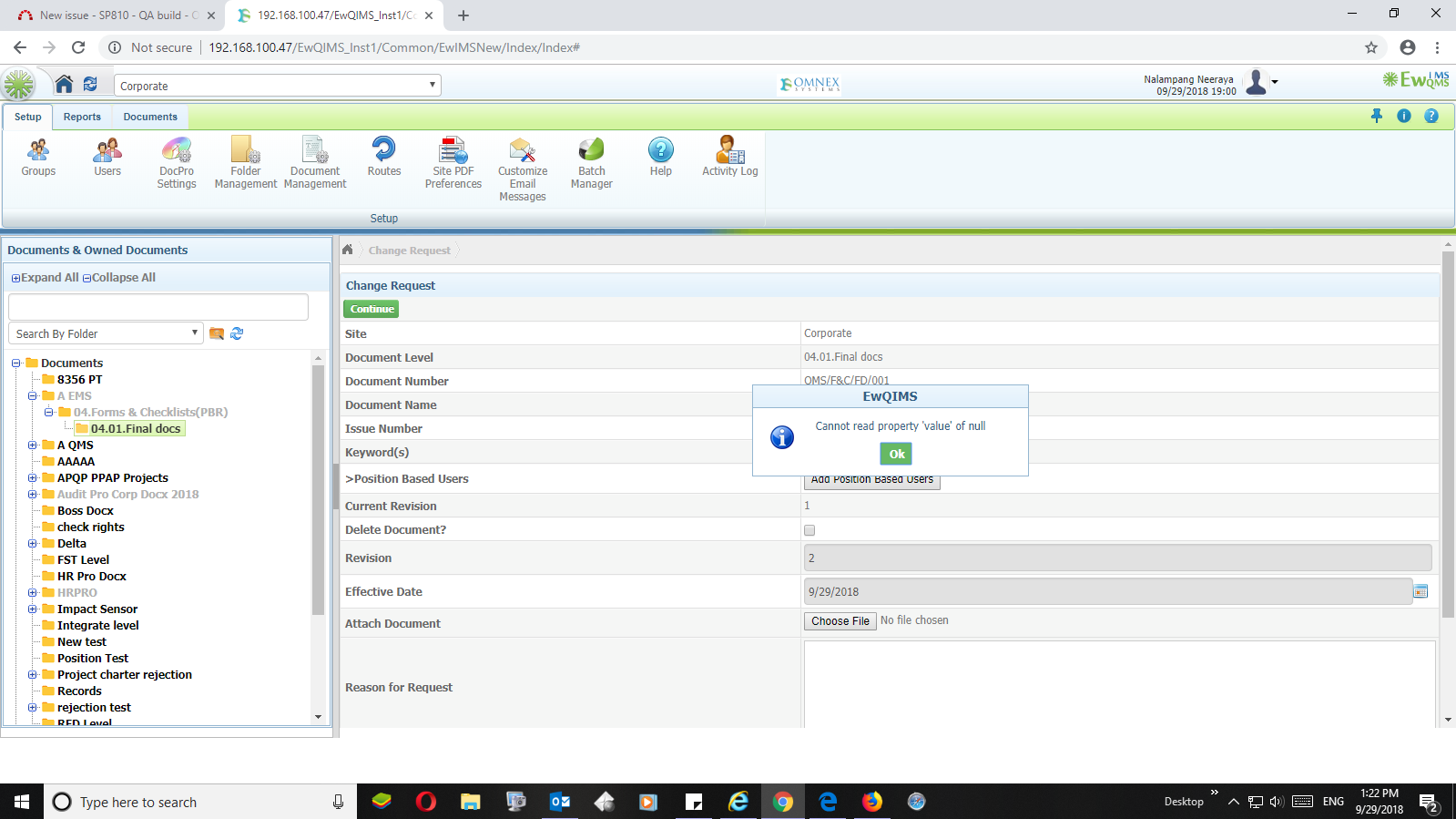Select the HR Pro Docx folder
Screen dimensions: 1456x819
coord(92,576)
